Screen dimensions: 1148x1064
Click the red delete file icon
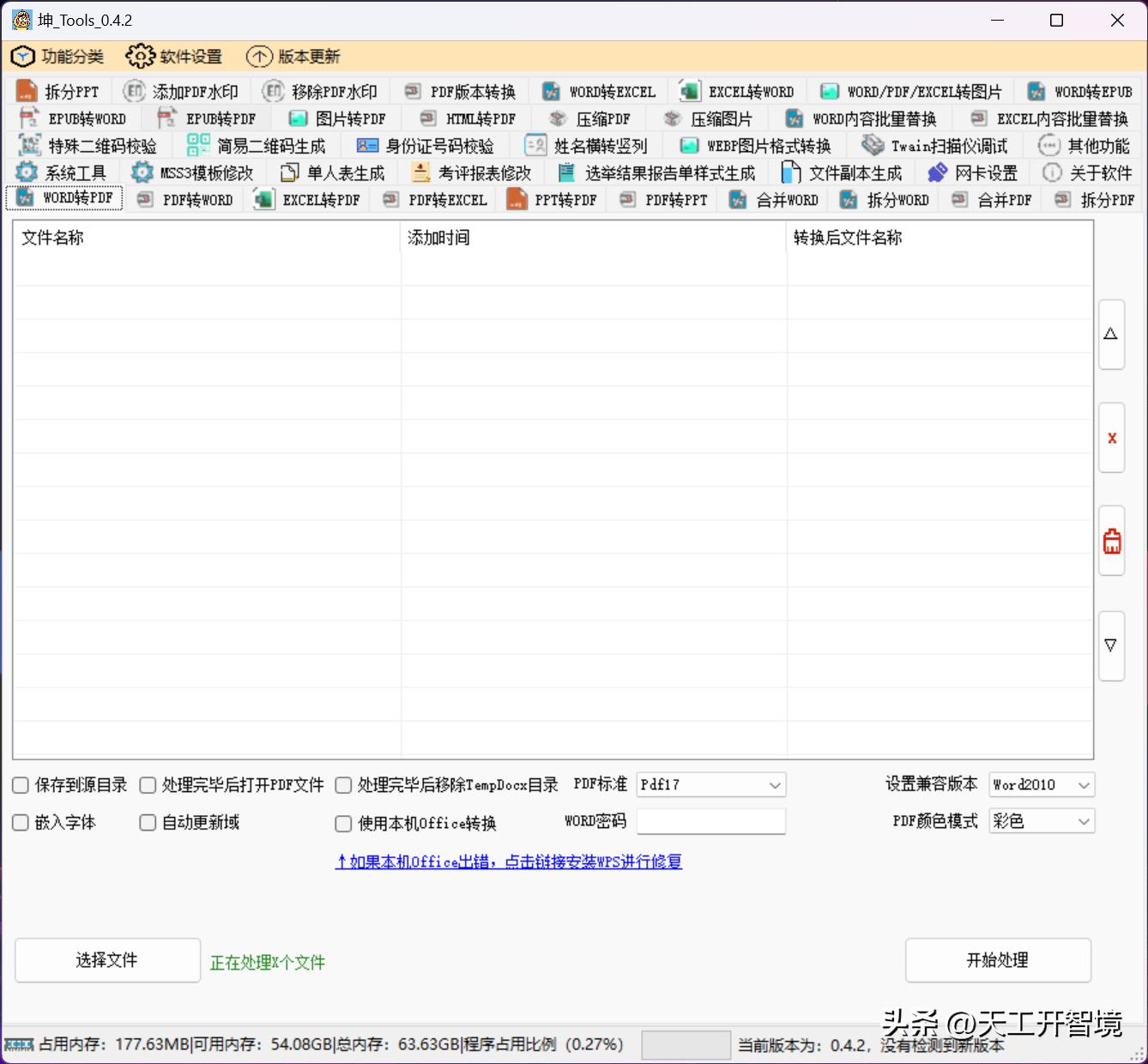click(1111, 438)
